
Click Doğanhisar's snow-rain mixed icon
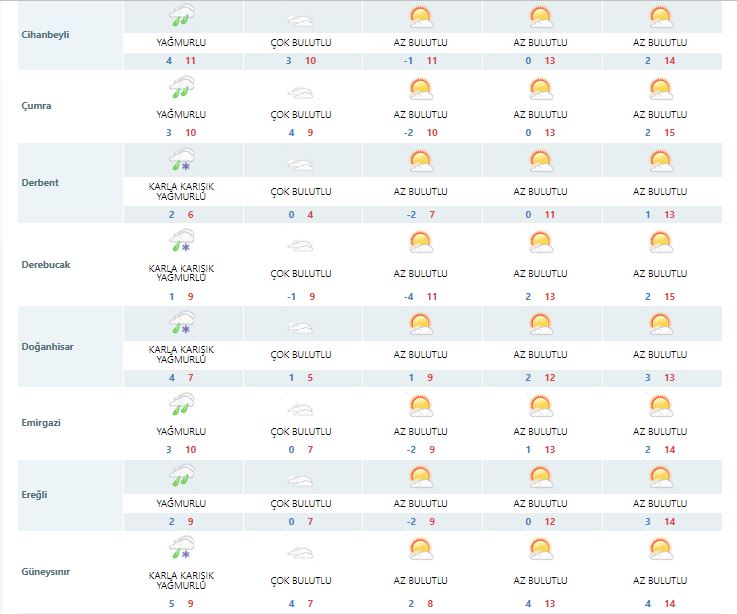pyautogui.click(x=181, y=324)
